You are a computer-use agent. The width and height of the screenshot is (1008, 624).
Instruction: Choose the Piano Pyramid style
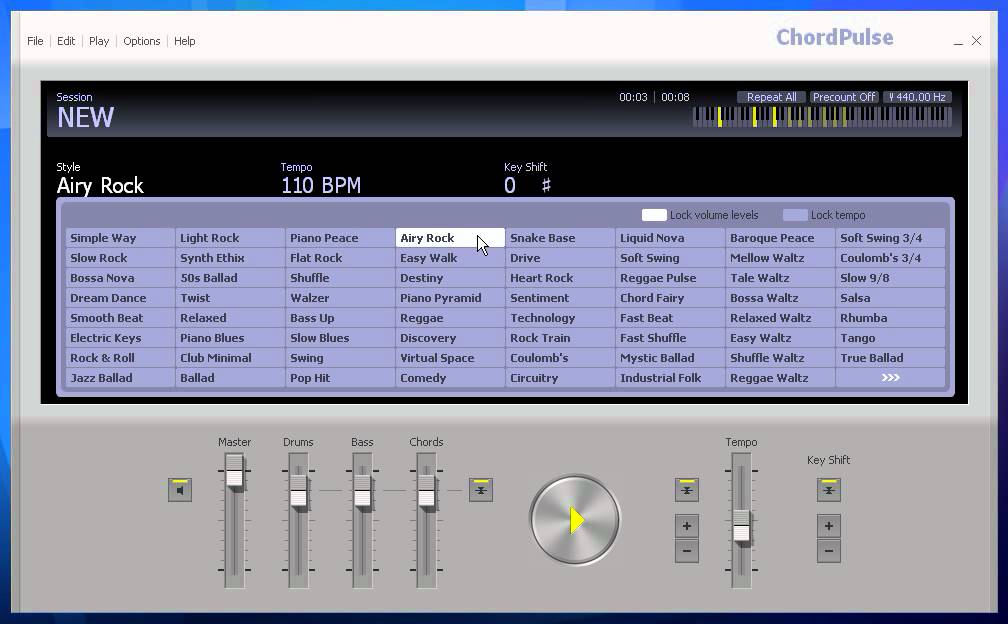click(450, 298)
